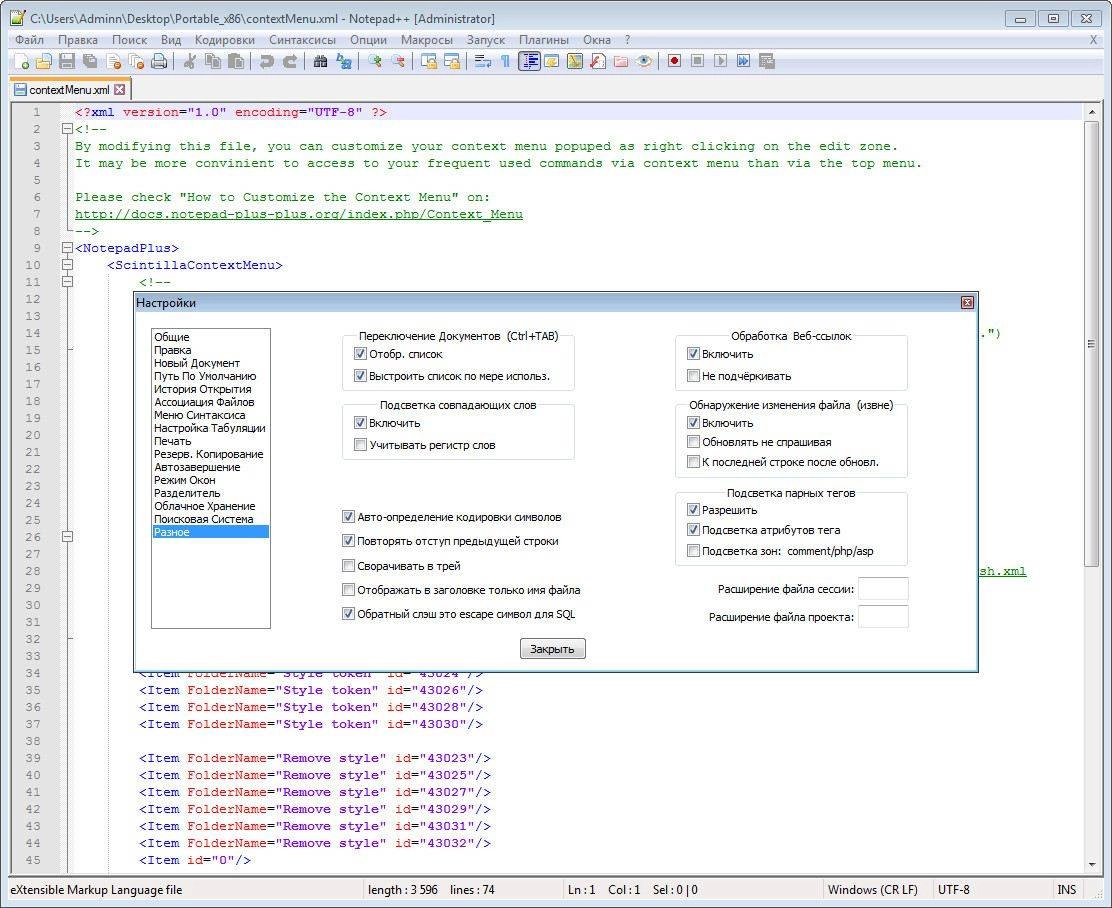Collapse ScintillaContextMenu fold on line 10
Screen dimensions: 1112x908
pyautogui.click(x=67, y=265)
